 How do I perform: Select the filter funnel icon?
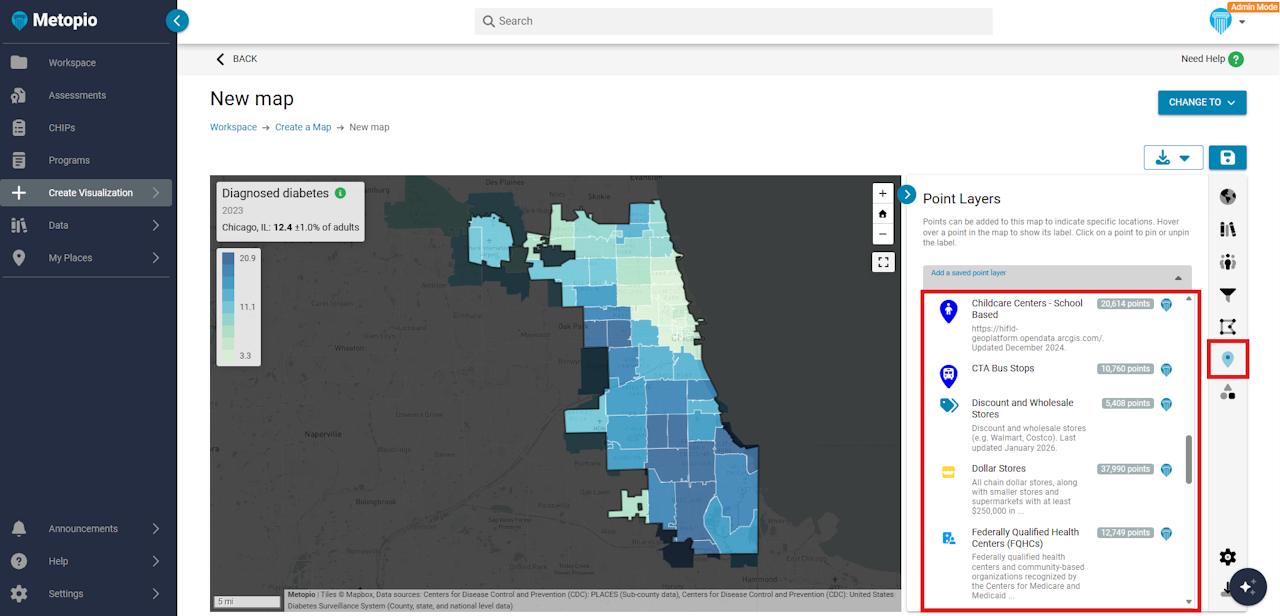pos(1228,294)
